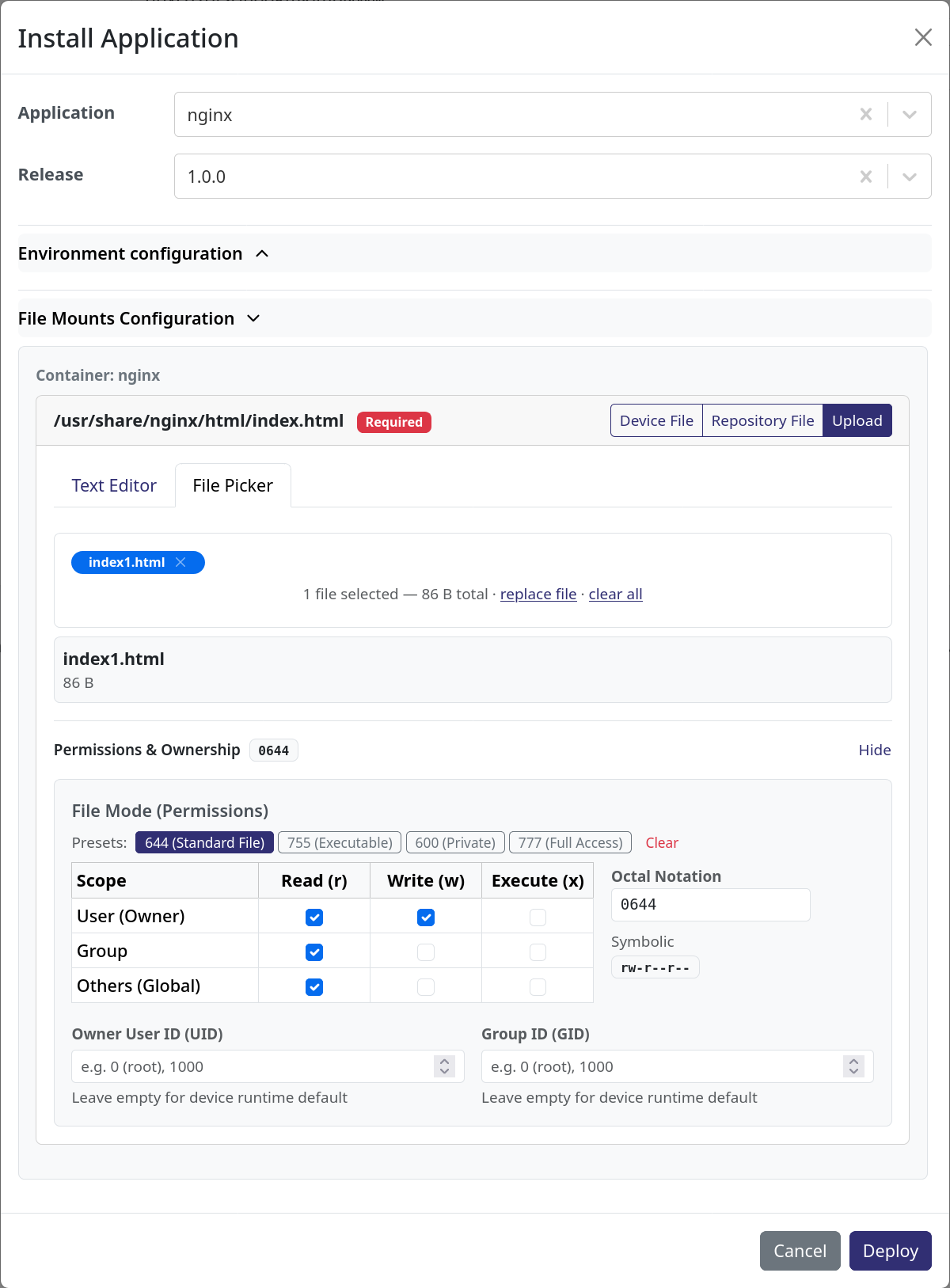Enable Others (Global) execute permission
The image size is (950, 1288).
click(x=538, y=987)
